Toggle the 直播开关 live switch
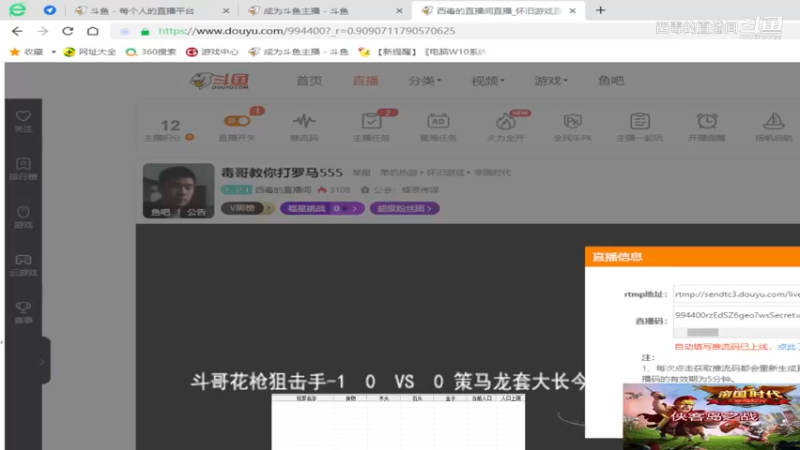This screenshot has width=800, height=450. (x=237, y=121)
